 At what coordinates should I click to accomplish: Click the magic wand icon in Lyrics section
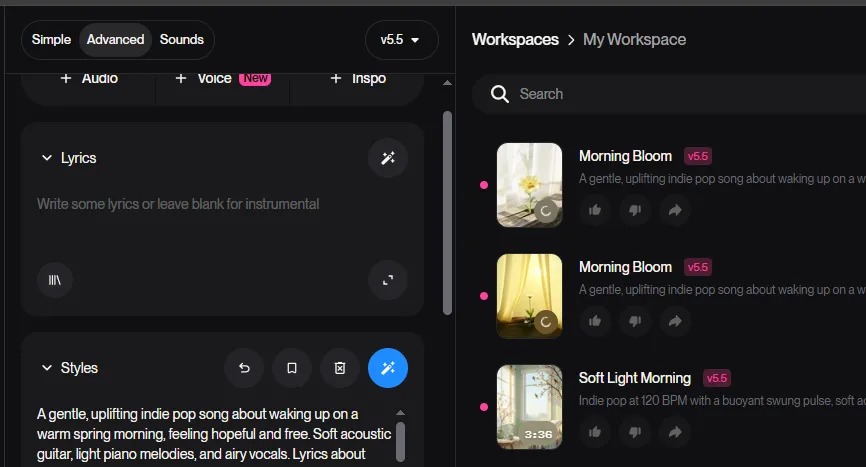pyautogui.click(x=388, y=158)
